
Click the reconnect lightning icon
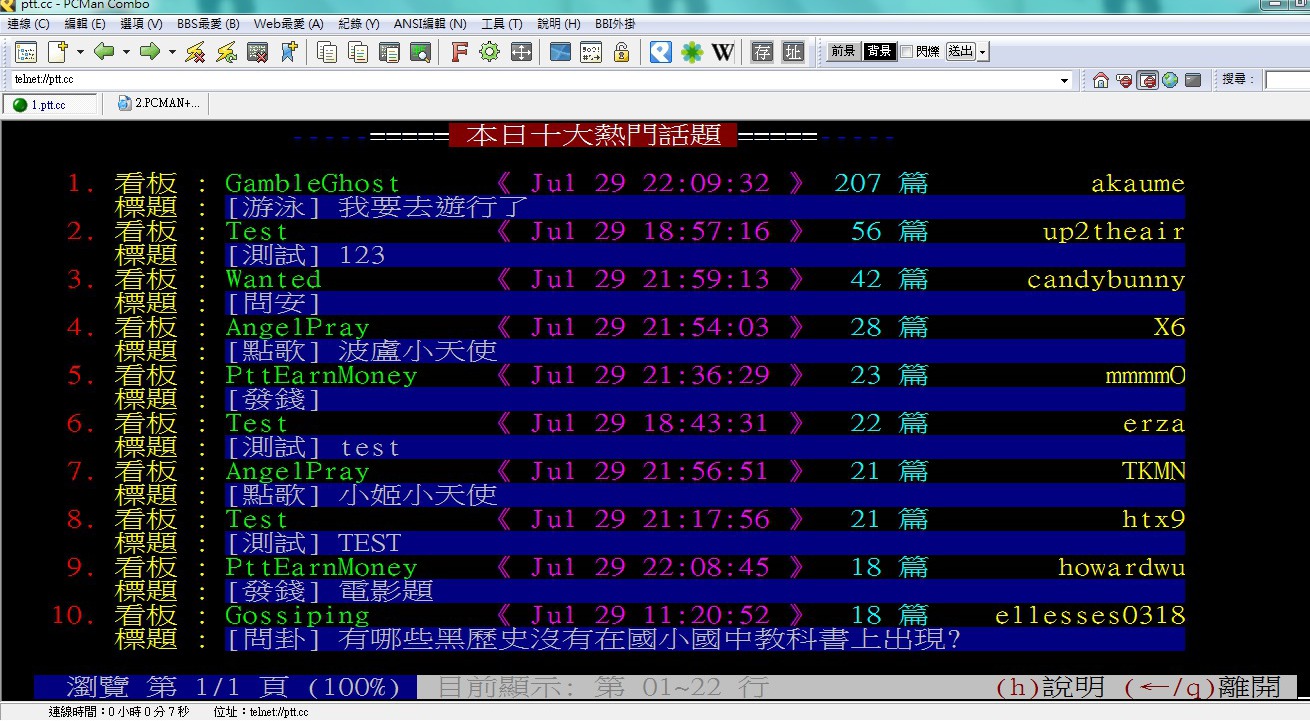click(x=226, y=52)
